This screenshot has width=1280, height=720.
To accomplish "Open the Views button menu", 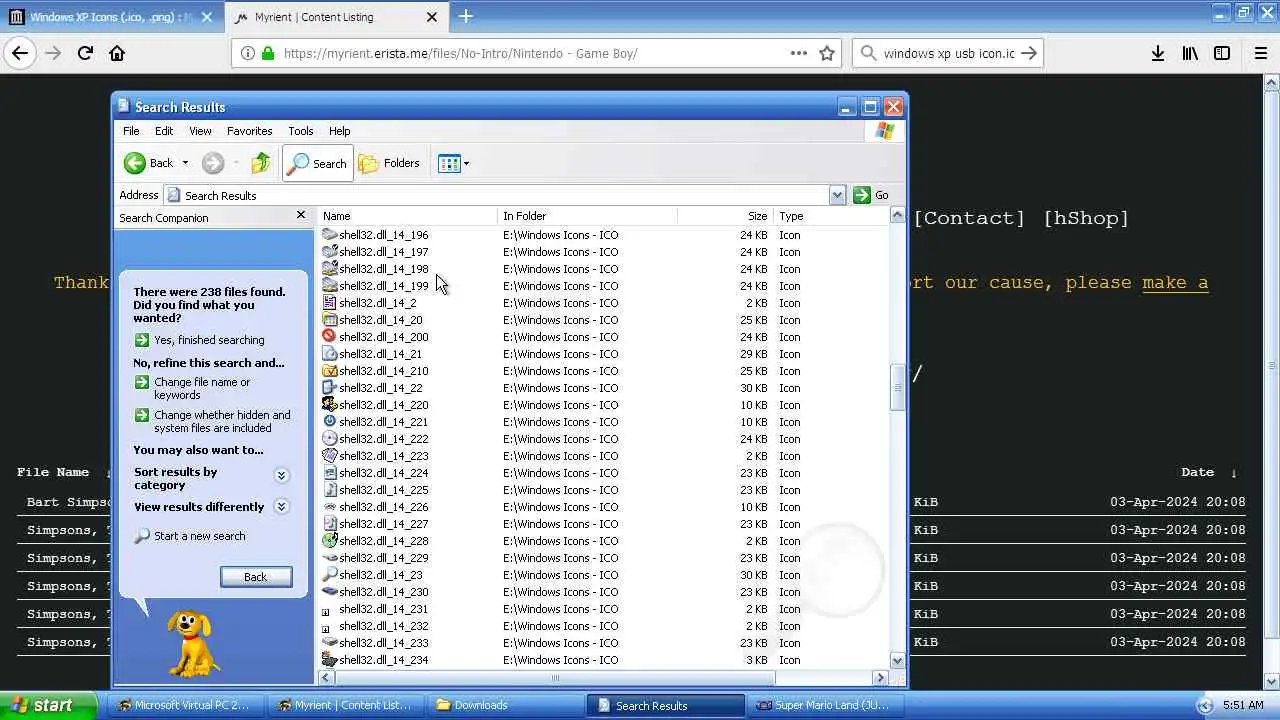I will (x=453, y=163).
